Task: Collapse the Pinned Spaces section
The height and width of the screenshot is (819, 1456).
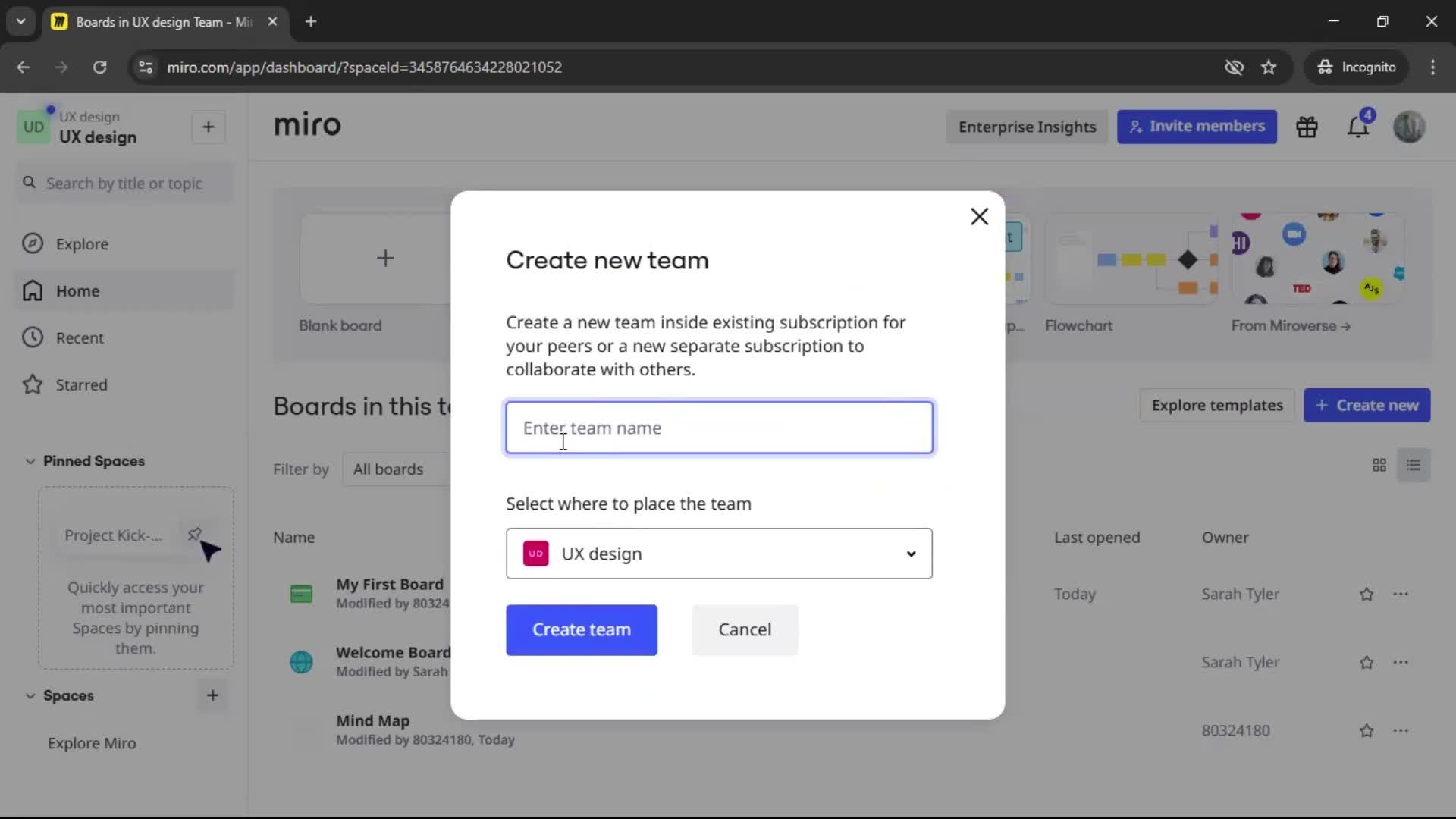Action: [30, 461]
